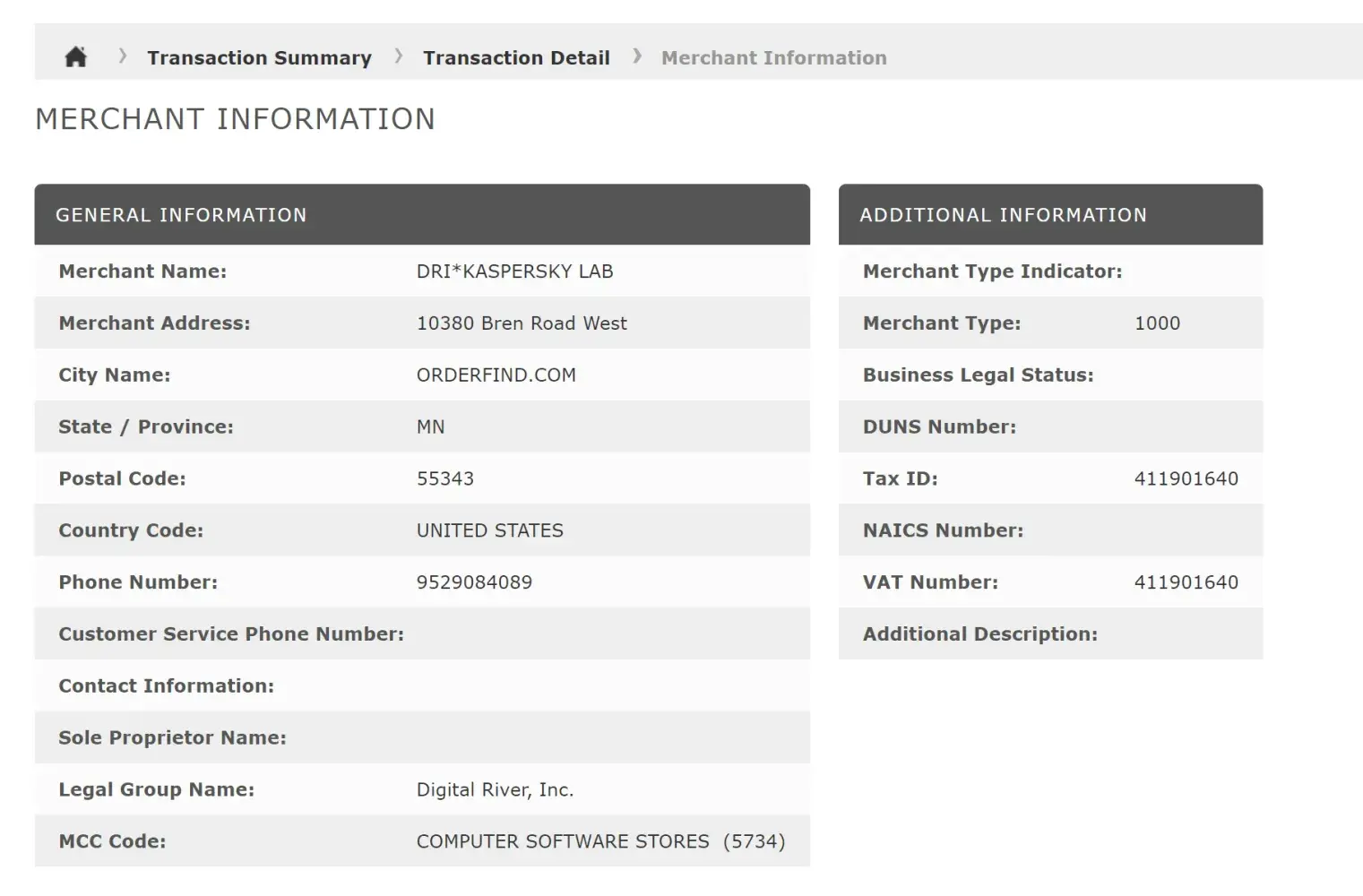Click the VAT Number value
This screenshot has width=1363, height=896.
point(1186,582)
